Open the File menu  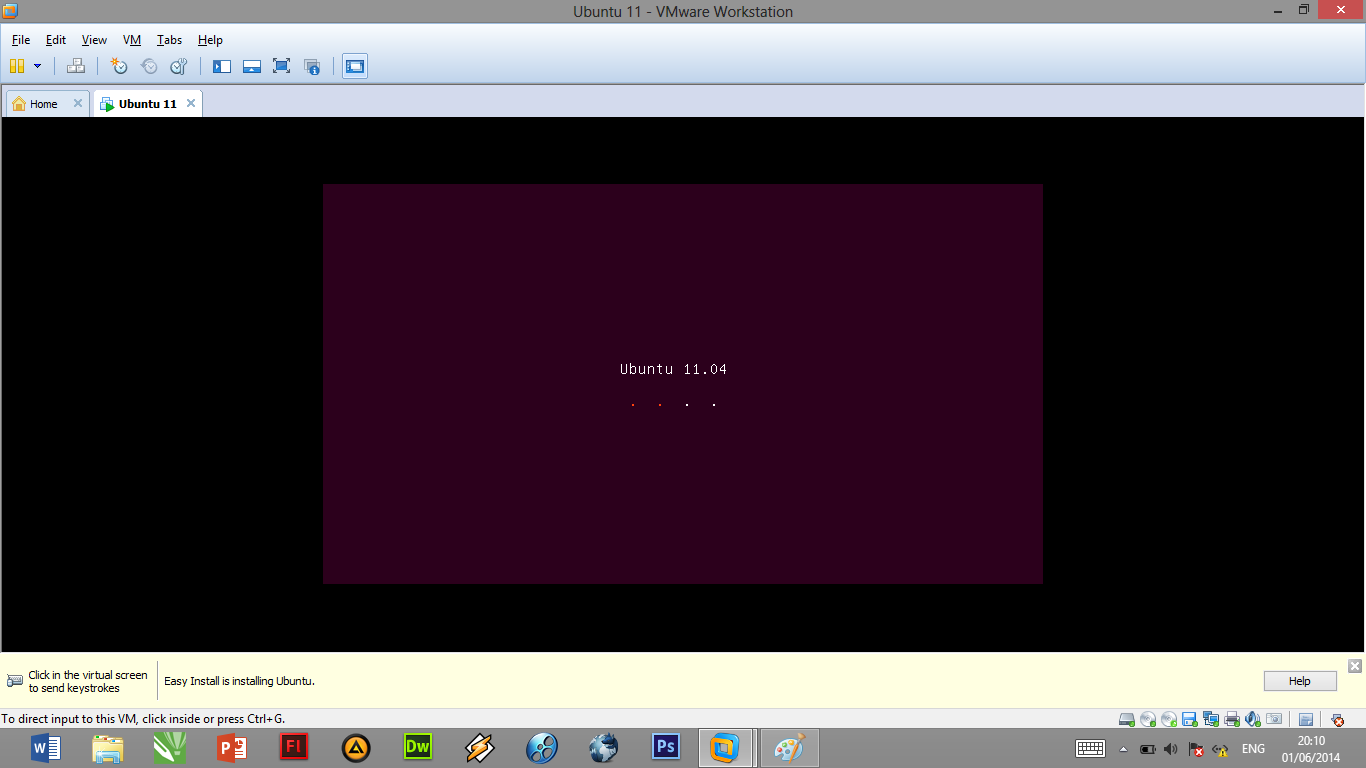tap(21, 40)
